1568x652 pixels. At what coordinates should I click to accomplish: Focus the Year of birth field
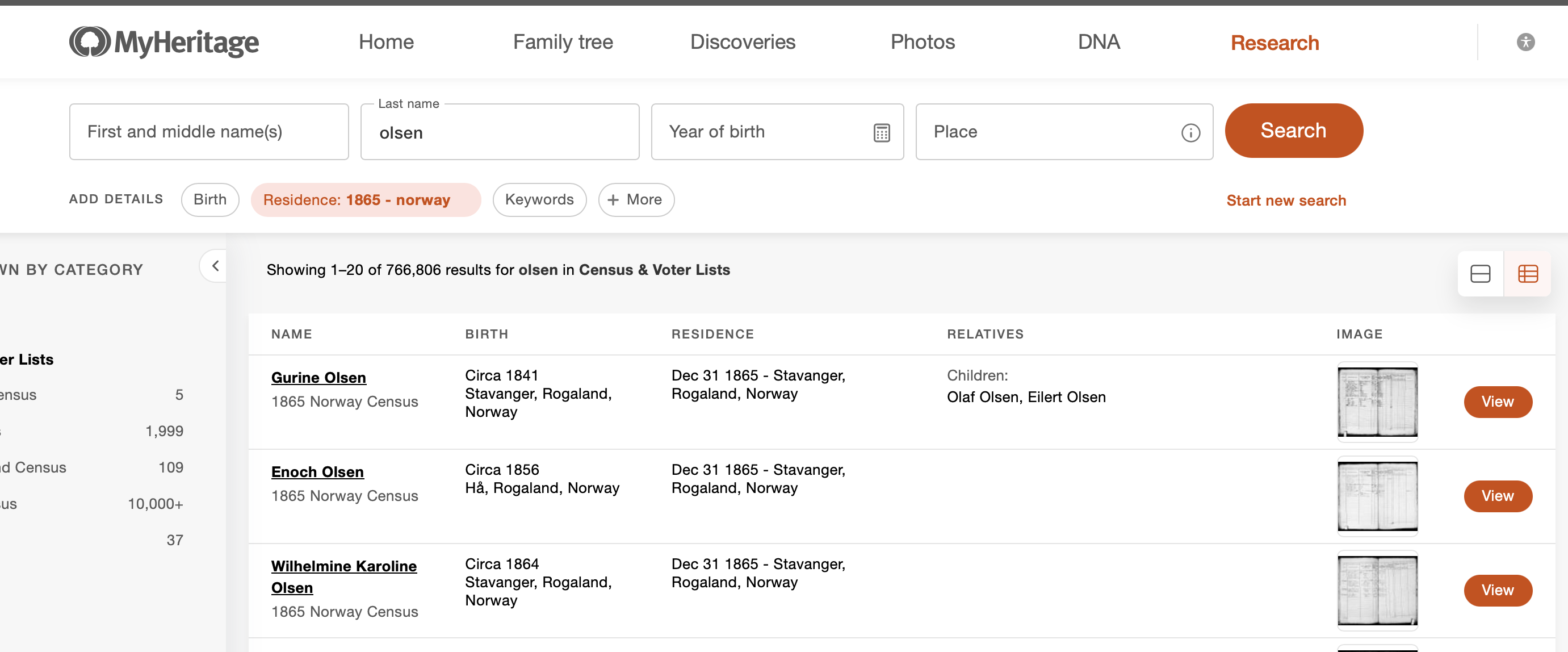pyautogui.click(x=777, y=132)
